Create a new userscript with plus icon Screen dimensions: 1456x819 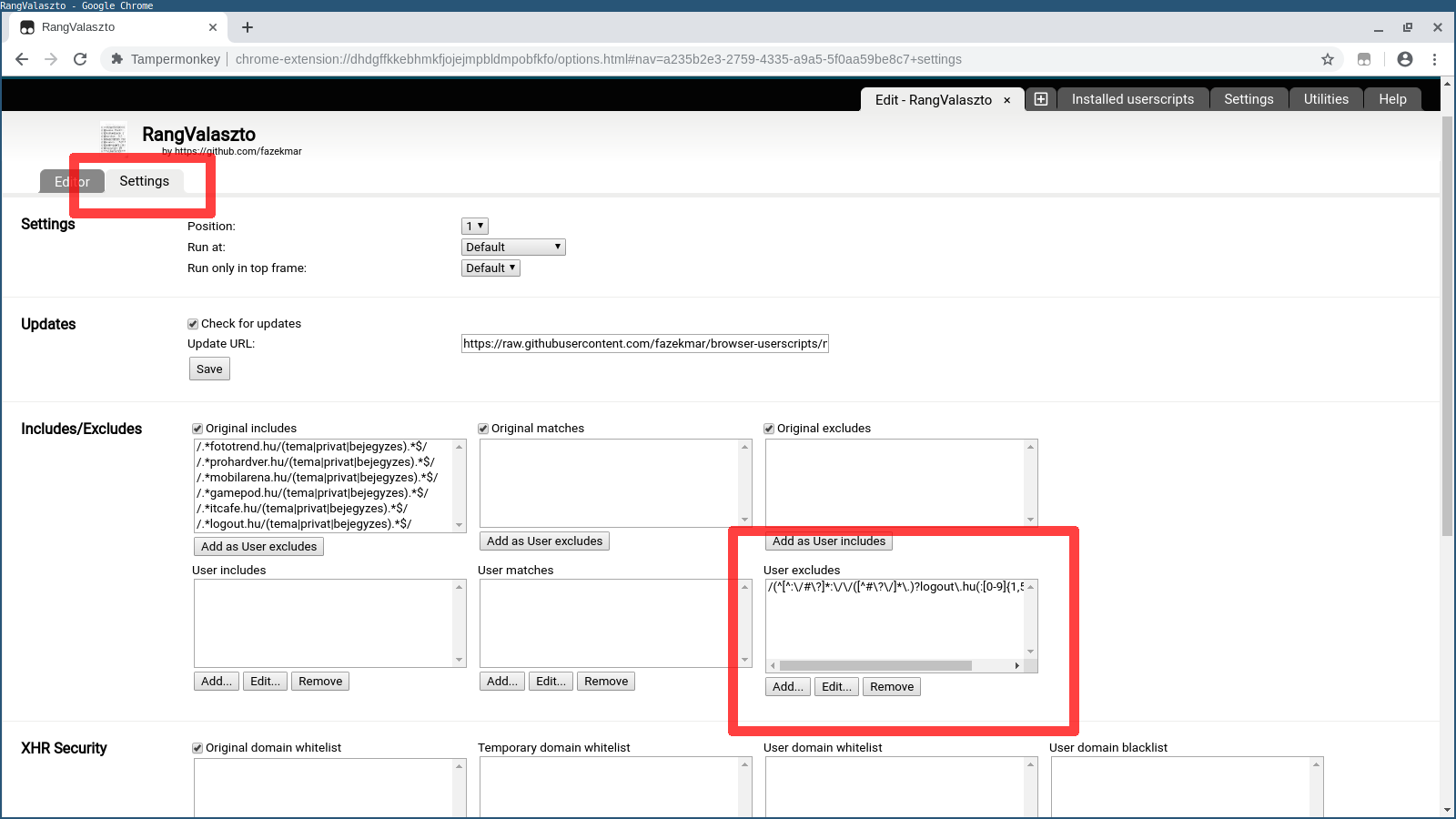pyautogui.click(x=1041, y=99)
